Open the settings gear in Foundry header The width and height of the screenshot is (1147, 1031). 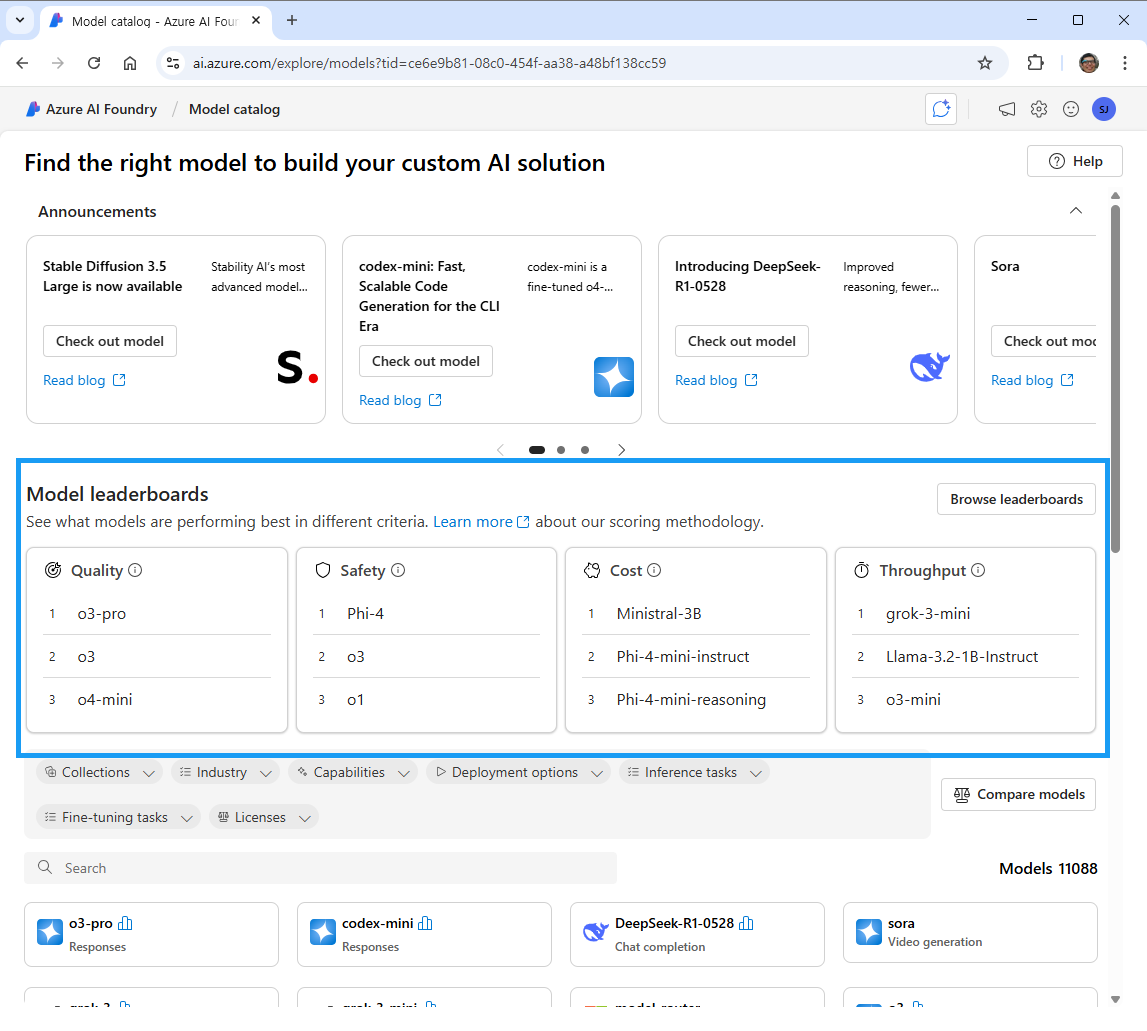(x=1039, y=109)
